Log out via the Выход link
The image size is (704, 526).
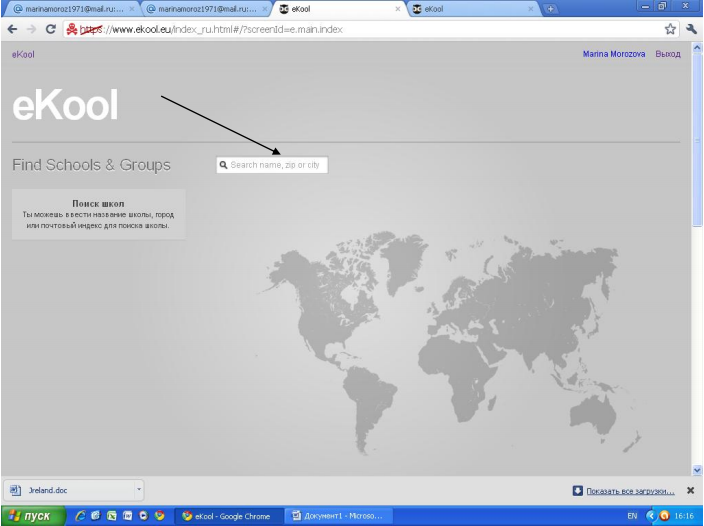point(668,54)
